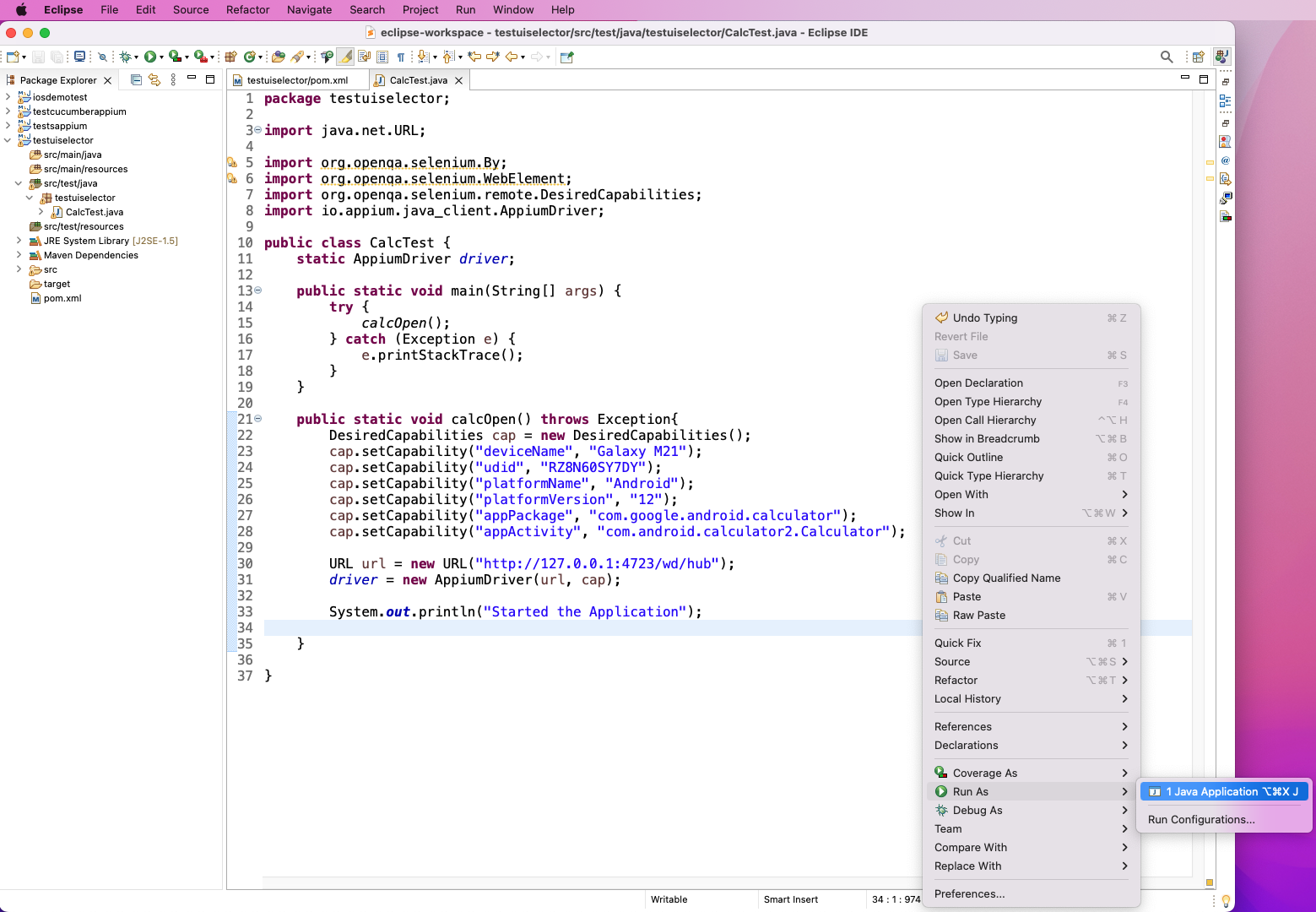
Task: Select the Debug tool in the toolbar
Action: pos(126,57)
